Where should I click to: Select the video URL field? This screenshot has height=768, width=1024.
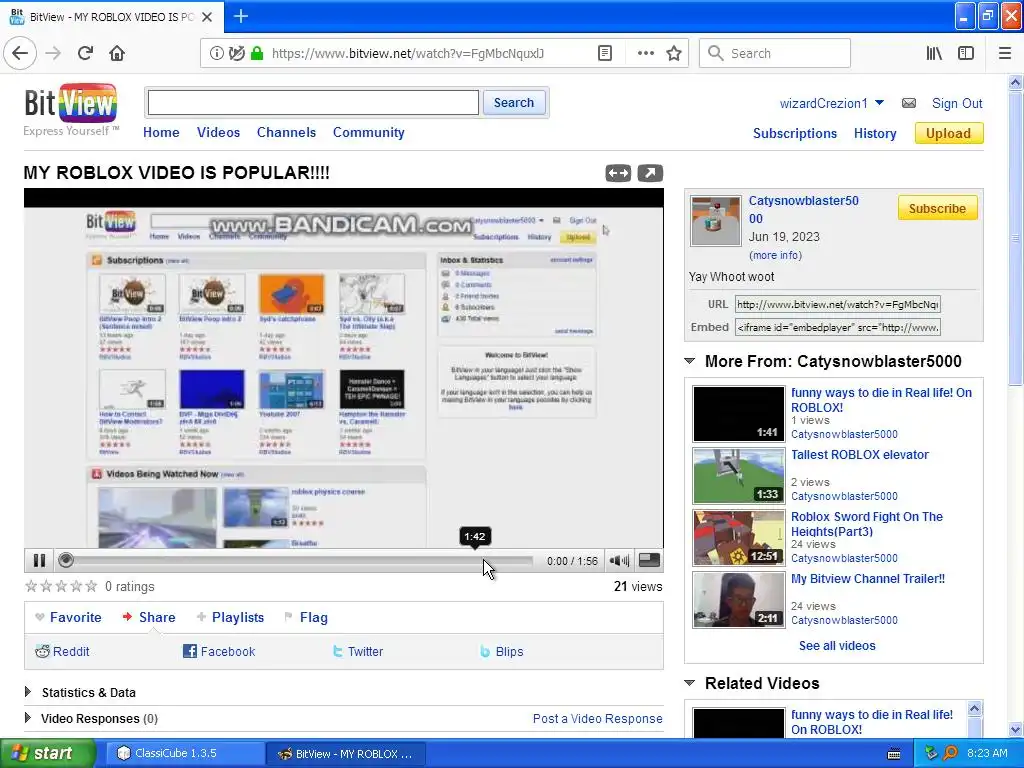click(x=838, y=304)
